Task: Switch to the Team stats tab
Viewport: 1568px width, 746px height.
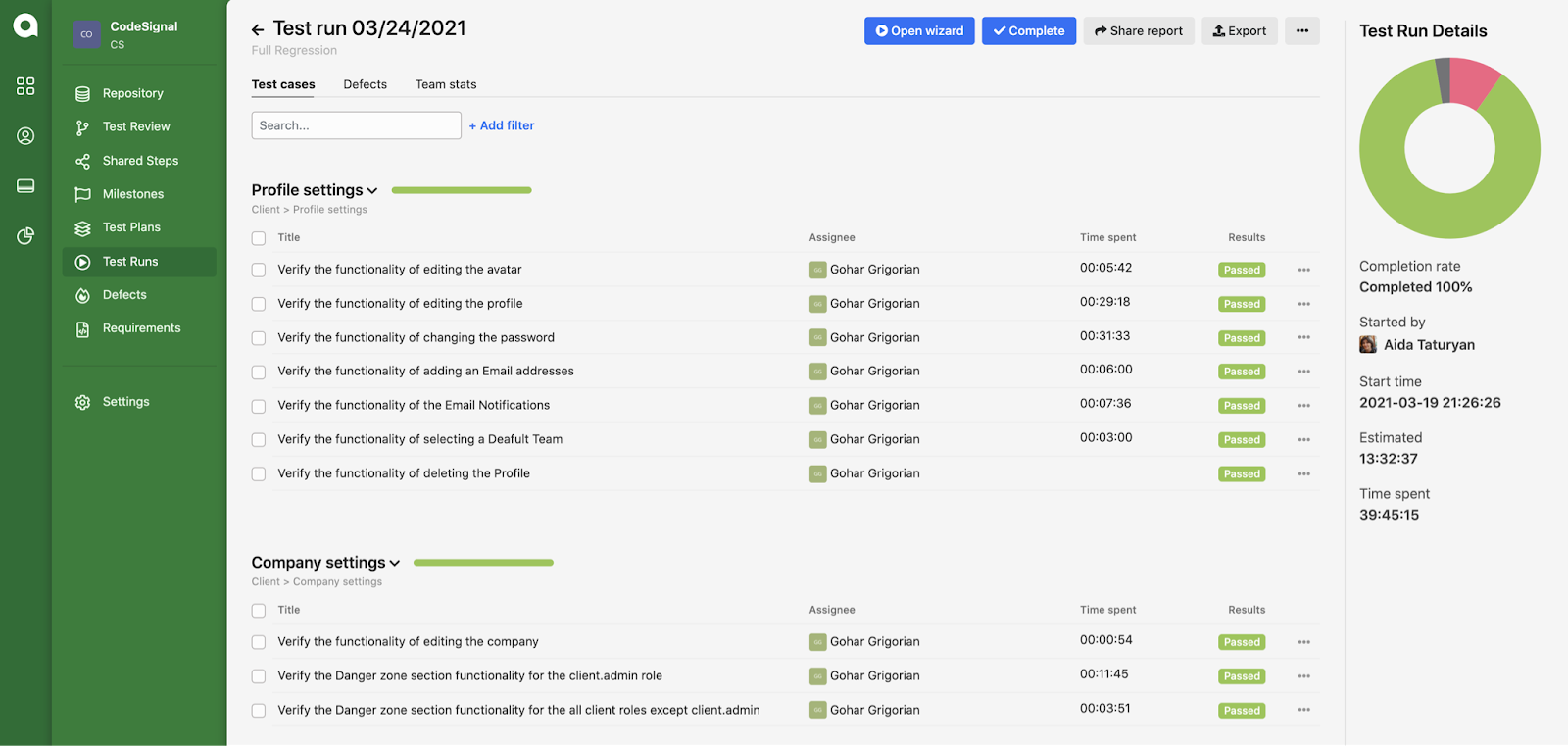Action: click(446, 85)
